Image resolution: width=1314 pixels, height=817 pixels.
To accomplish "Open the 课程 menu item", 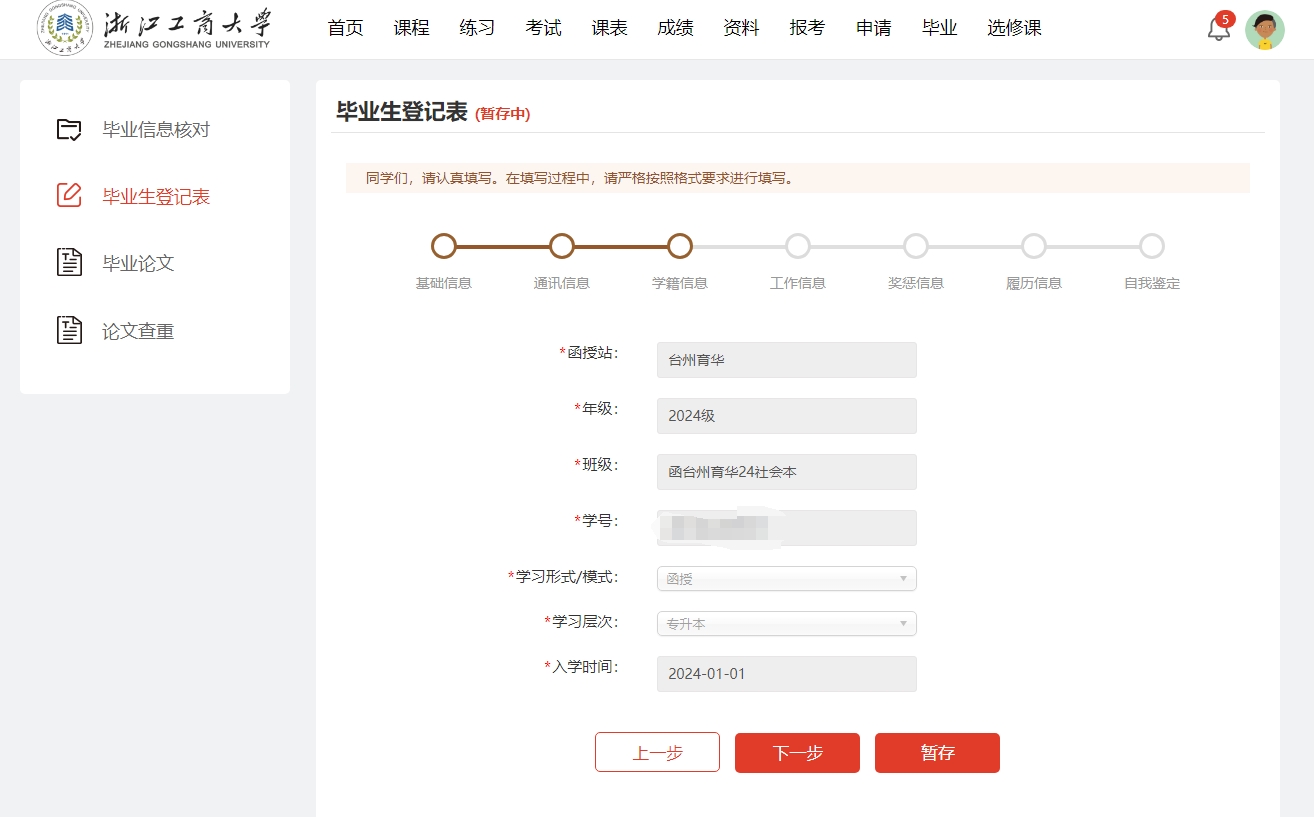I will click(411, 28).
